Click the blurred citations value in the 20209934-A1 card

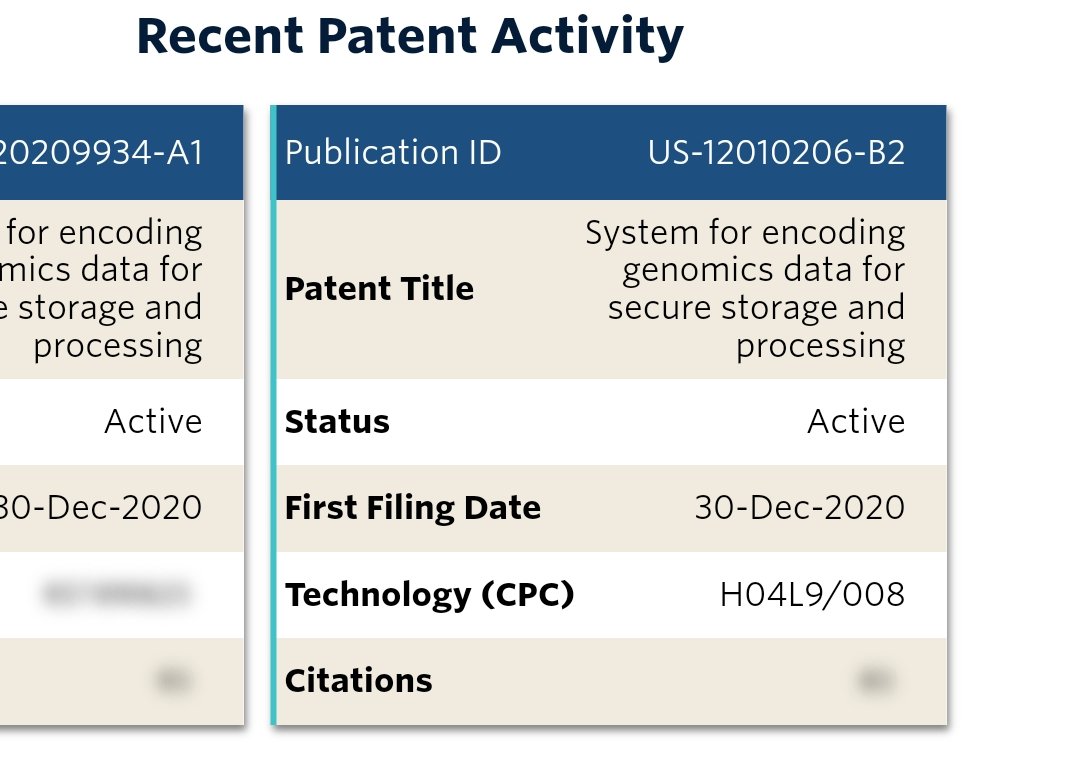[173, 682]
